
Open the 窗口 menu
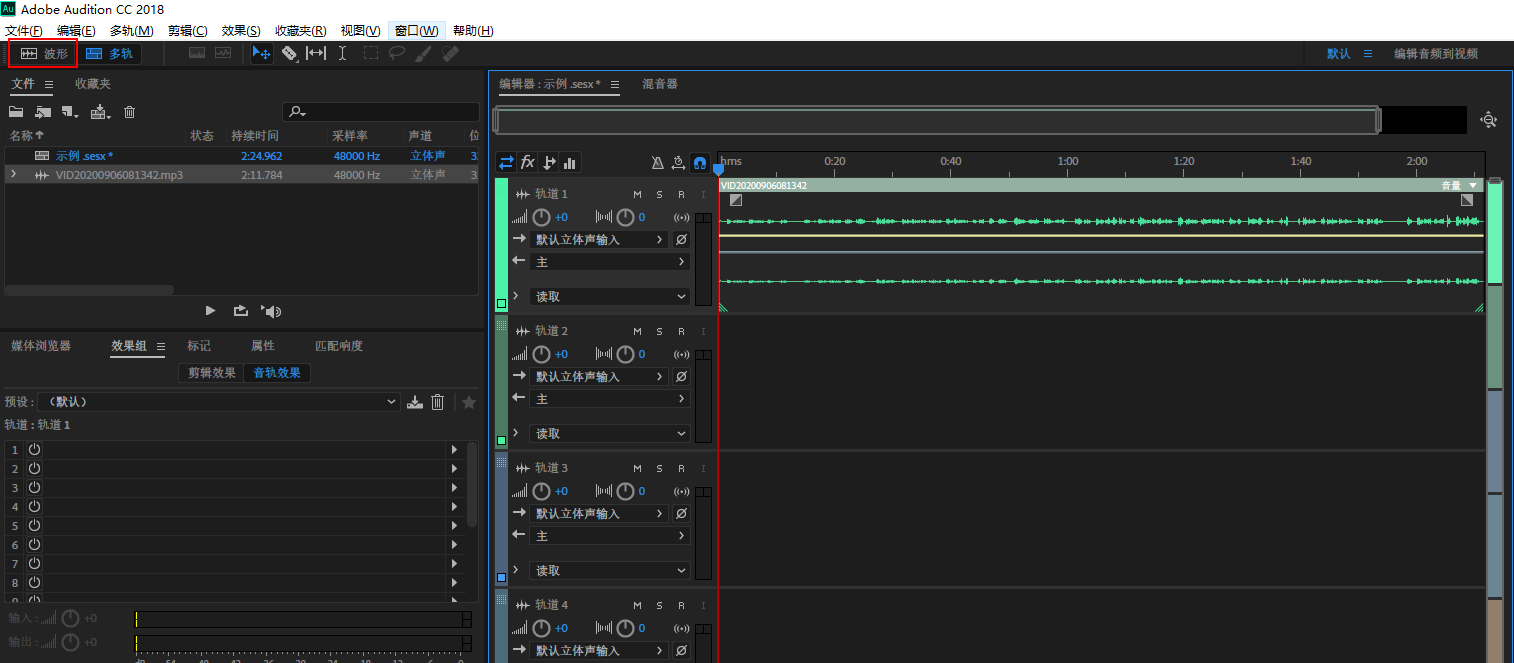point(416,31)
